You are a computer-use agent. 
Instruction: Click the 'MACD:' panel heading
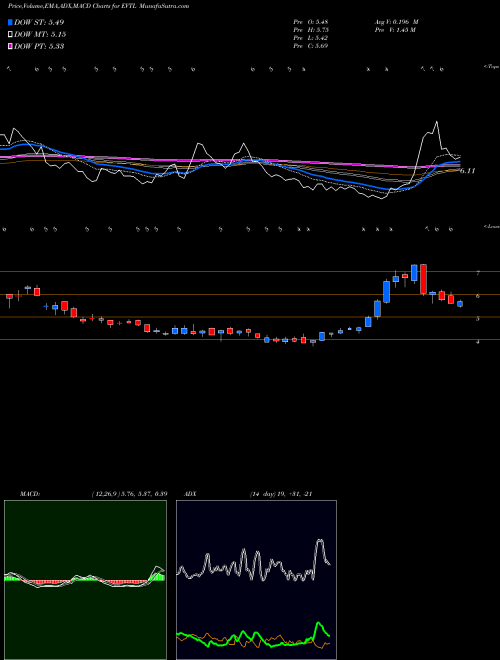coord(30,494)
